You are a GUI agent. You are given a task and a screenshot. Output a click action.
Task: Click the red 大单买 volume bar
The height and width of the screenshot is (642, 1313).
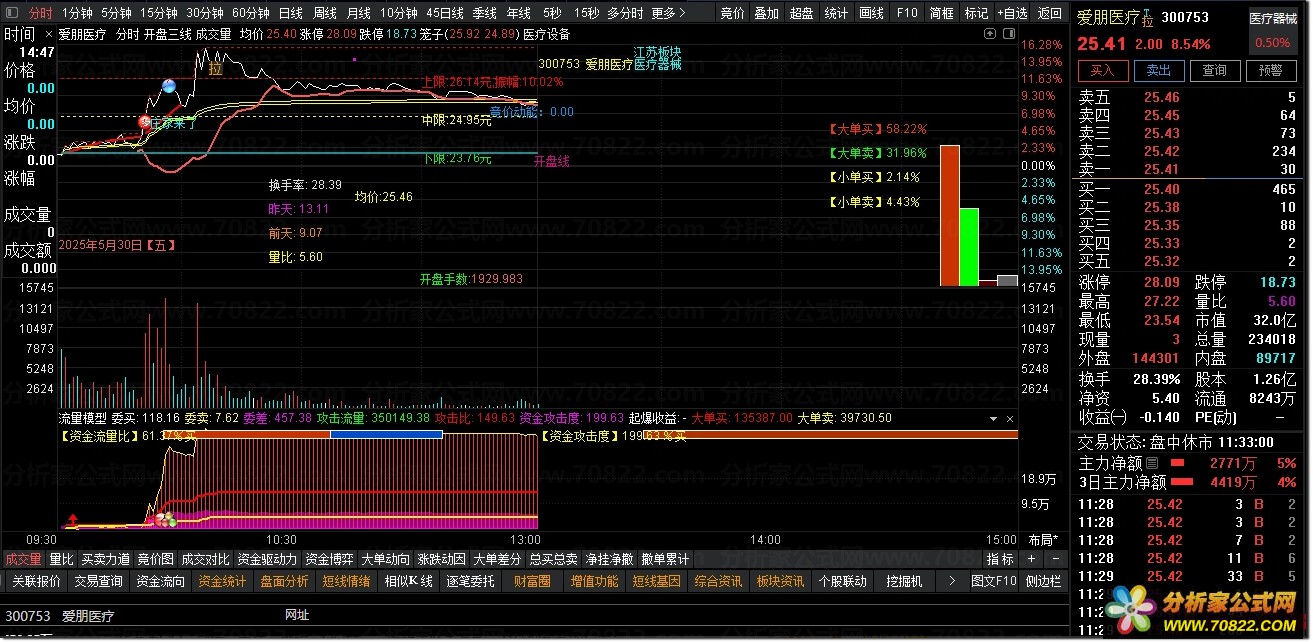coord(949,215)
